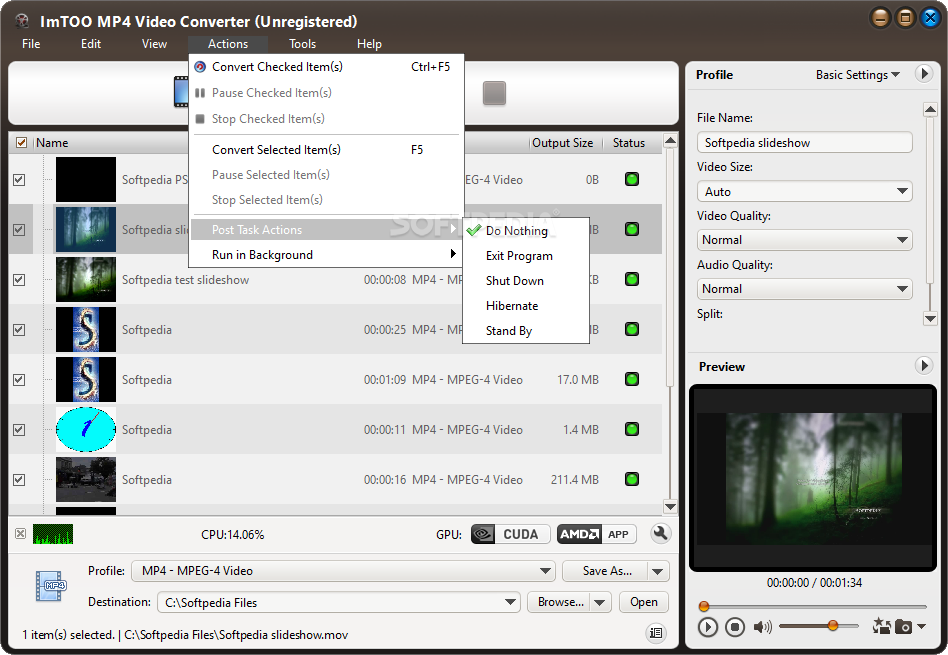Select Stand By post task action
This screenshot has width=948, height=655.
tap(526, 331)
